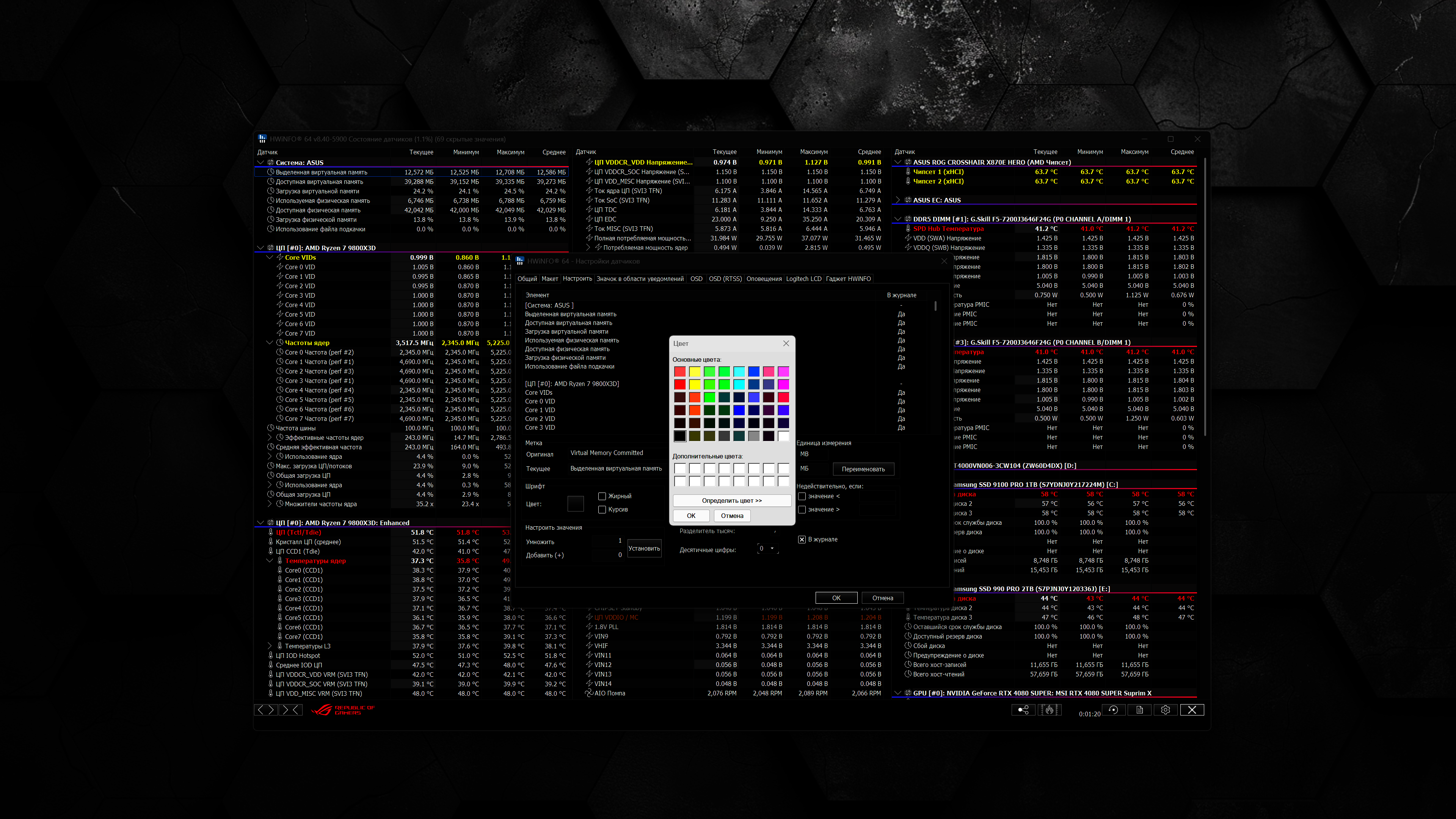Collapse the Core VIDs tree group
Viewport: 1456px width, 819px height.
[270, 258]
